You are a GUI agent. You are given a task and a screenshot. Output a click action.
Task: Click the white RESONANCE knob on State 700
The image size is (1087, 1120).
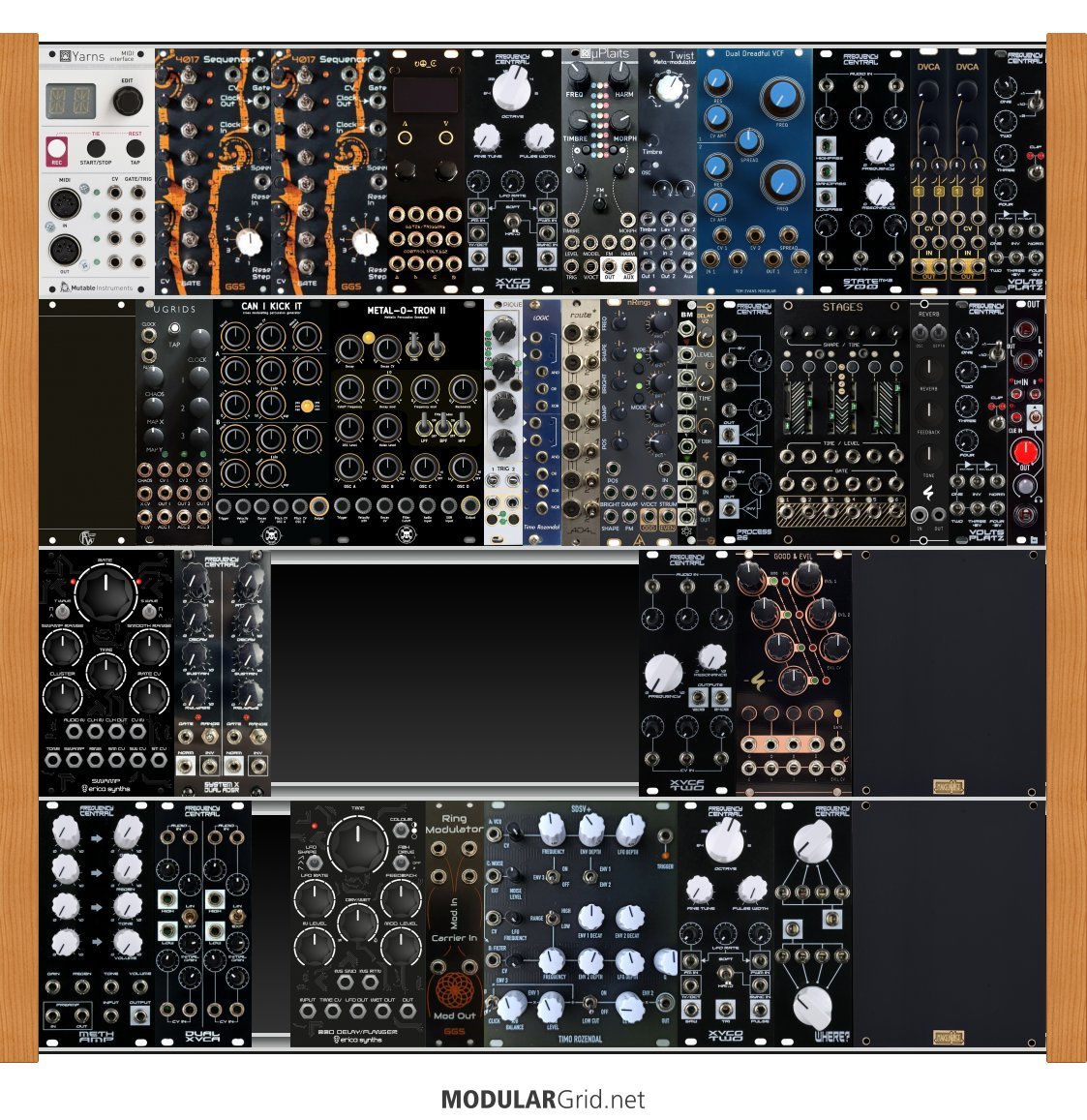[879, 192]
